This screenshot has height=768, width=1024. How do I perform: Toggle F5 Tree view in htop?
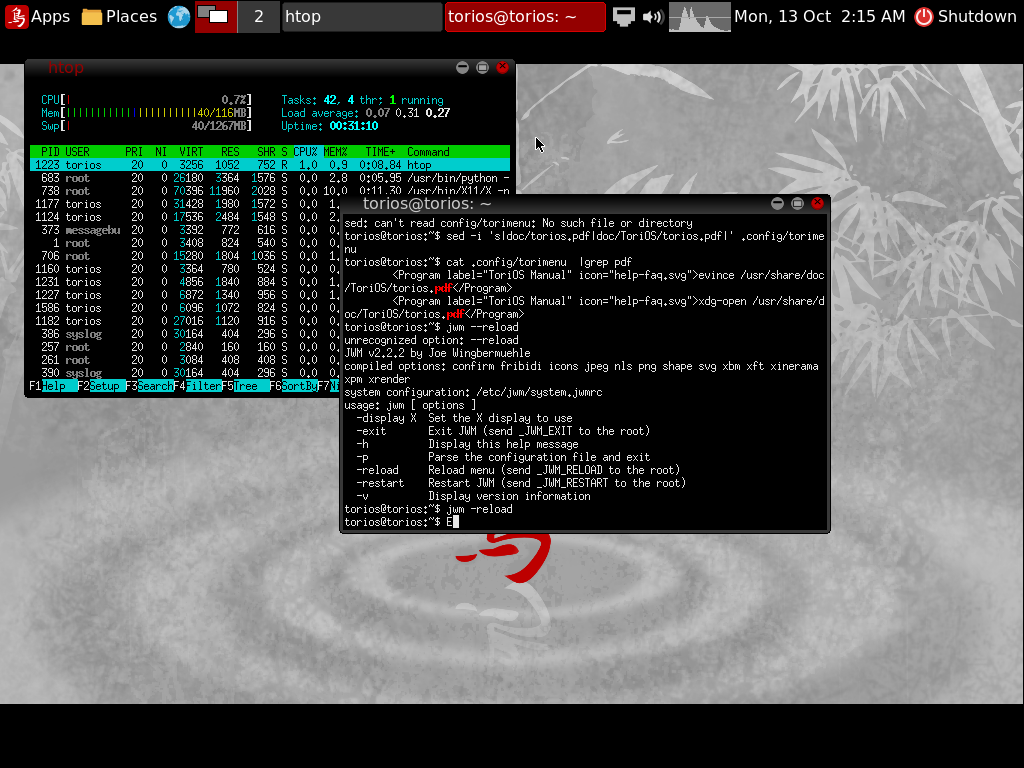[245, 386]
